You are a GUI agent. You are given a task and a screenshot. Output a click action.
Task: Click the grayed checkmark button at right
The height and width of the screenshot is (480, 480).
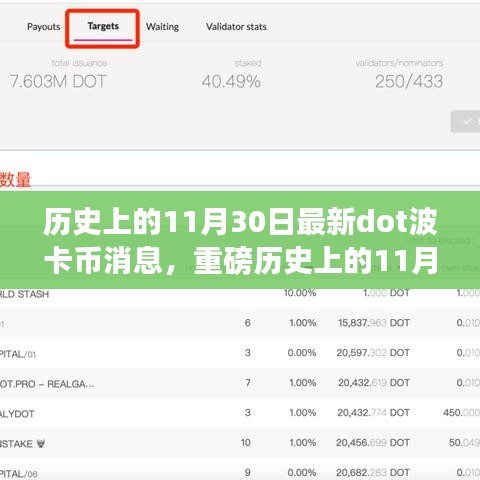tap(465, 122)
